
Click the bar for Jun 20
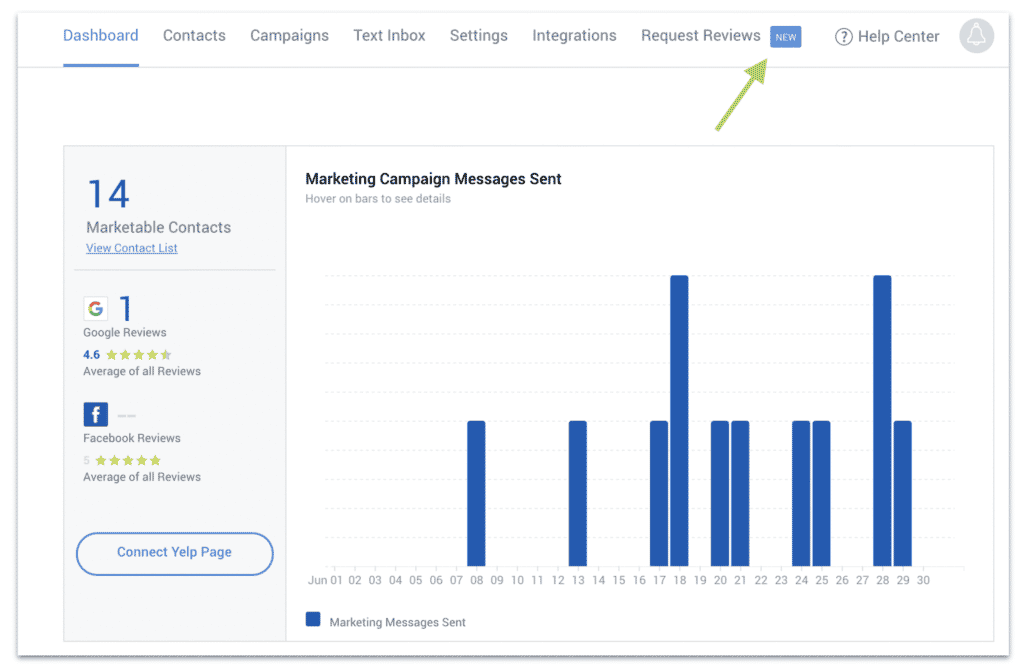(720, 493)
